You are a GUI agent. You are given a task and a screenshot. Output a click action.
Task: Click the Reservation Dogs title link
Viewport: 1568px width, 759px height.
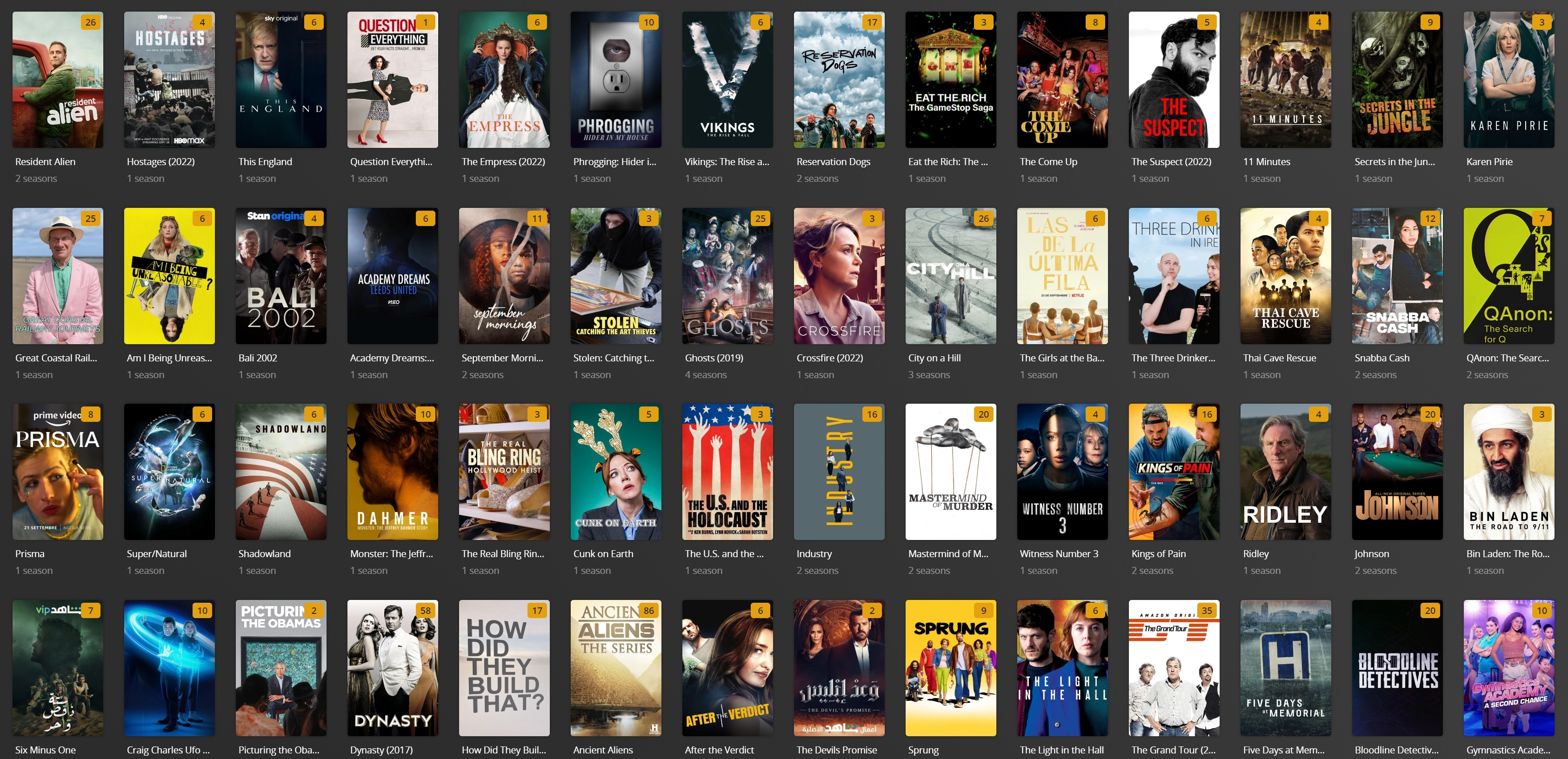coord(833,162)
